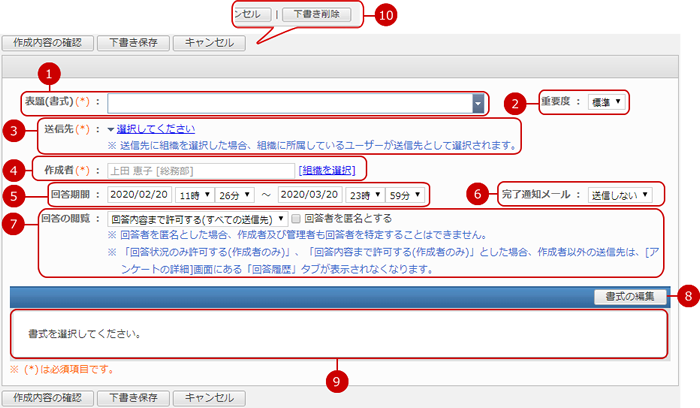
Task: Click the top キャンセル button
Action: [209, 43]
